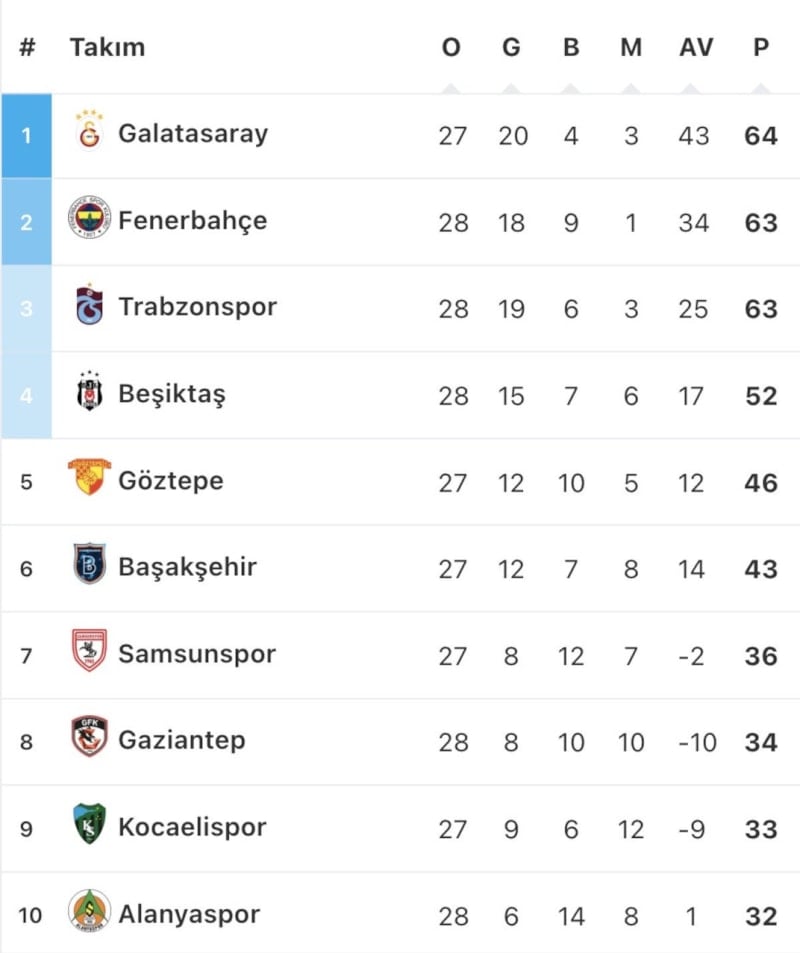Click the blue rank 1 position cell
This screenshot has width=800, height=953.
coord(27,135)
